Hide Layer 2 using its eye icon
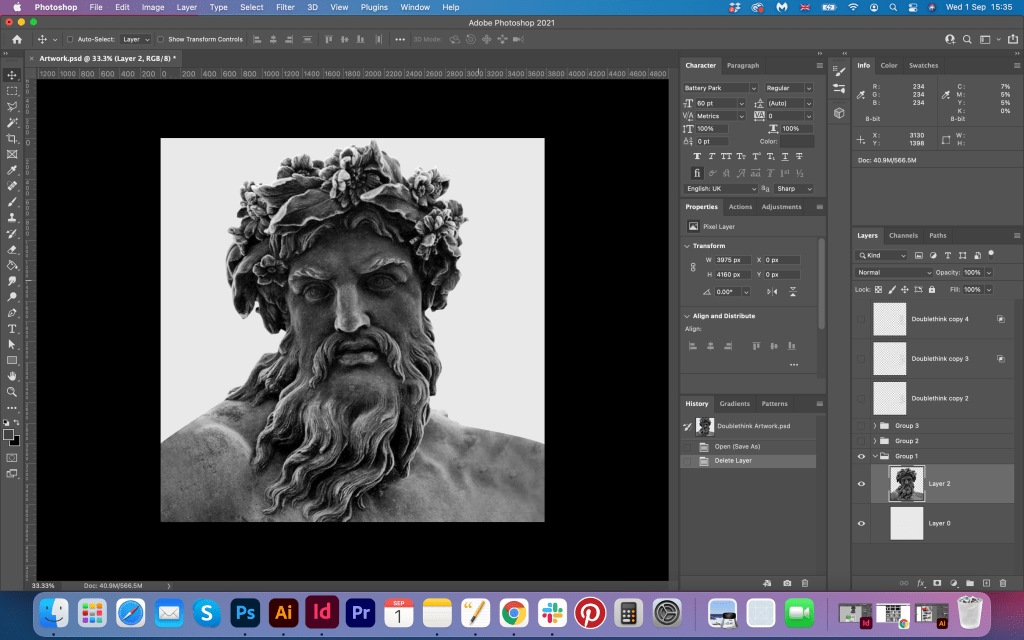1024x640 pixels. tap(861, 484)
